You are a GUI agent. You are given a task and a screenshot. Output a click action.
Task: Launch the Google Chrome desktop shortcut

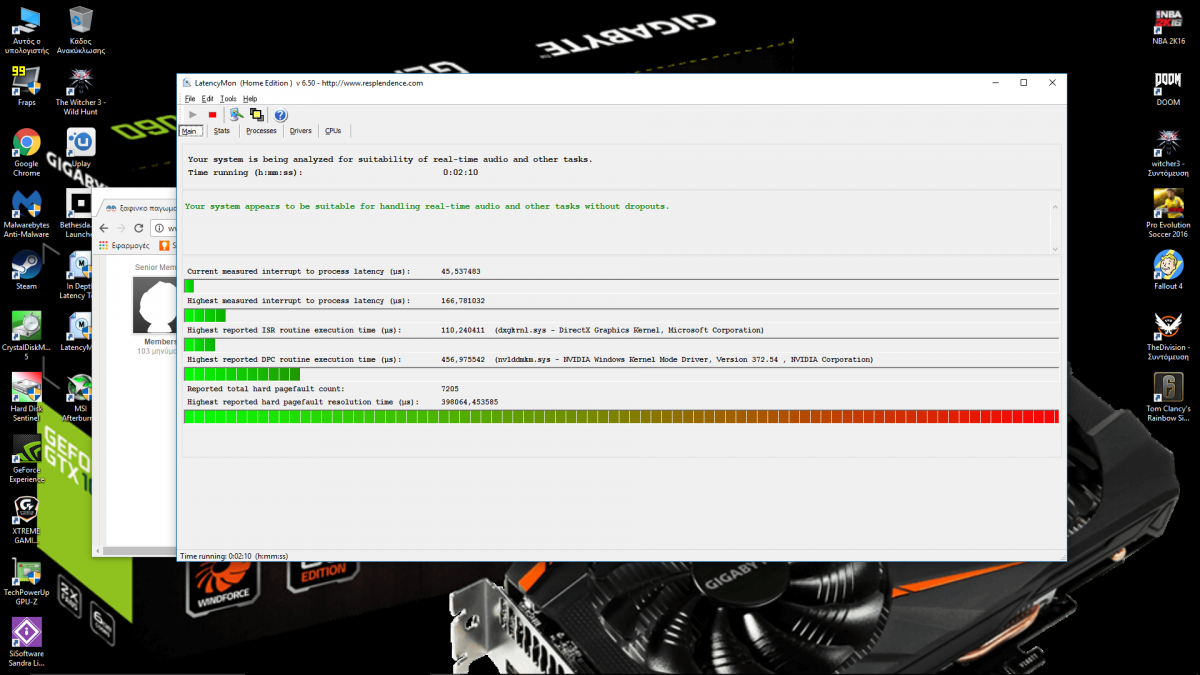tap(27, 152)
